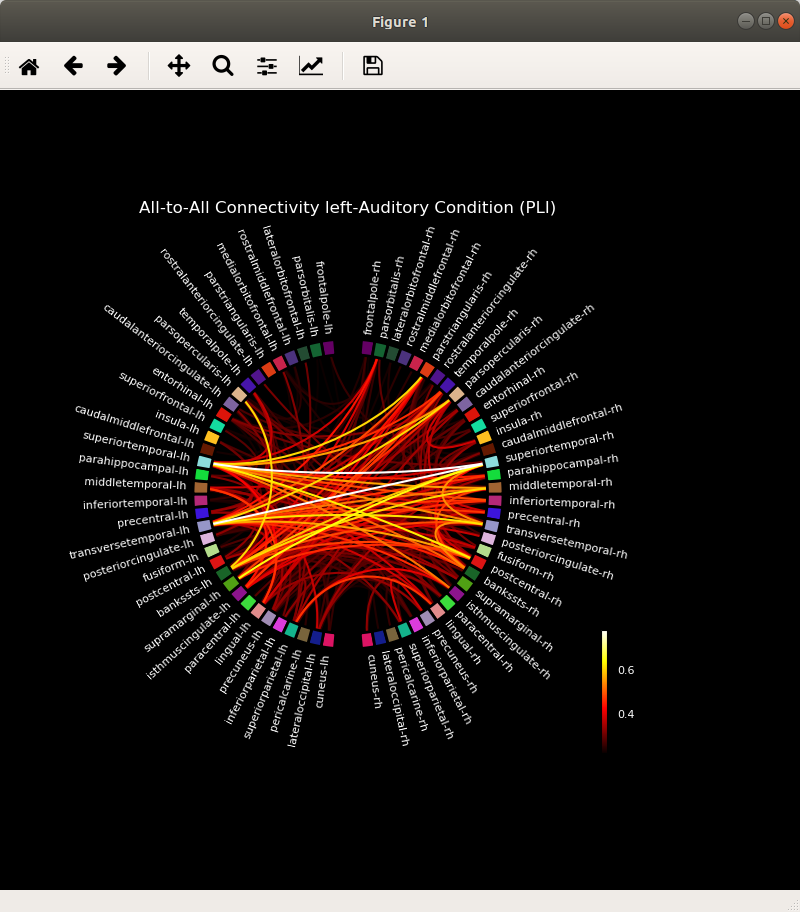800x912 pixels.
Task: Click the Figure 1 title bar
Action: click(x=400, y=21)
